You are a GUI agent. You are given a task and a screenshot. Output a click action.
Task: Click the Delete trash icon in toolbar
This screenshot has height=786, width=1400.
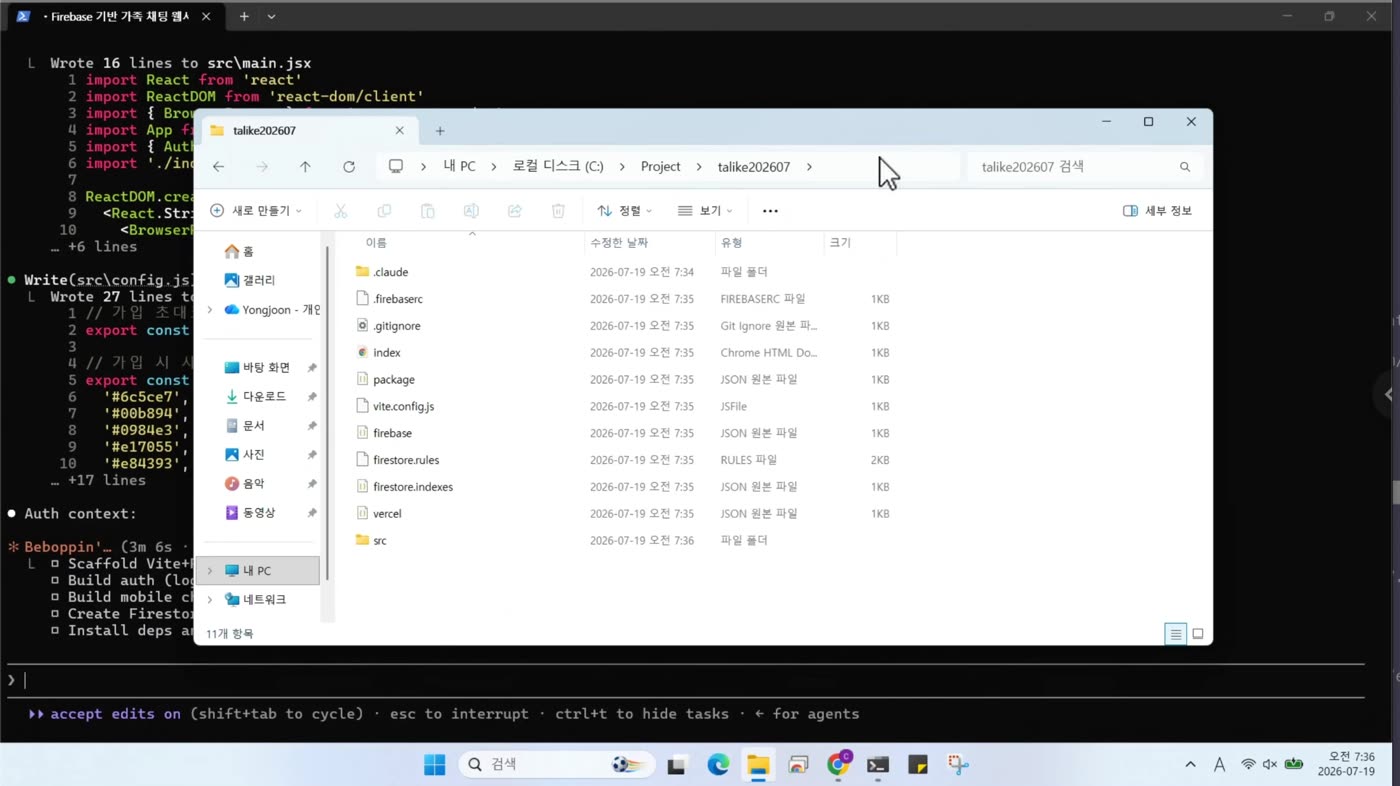[x=558, y=211]
